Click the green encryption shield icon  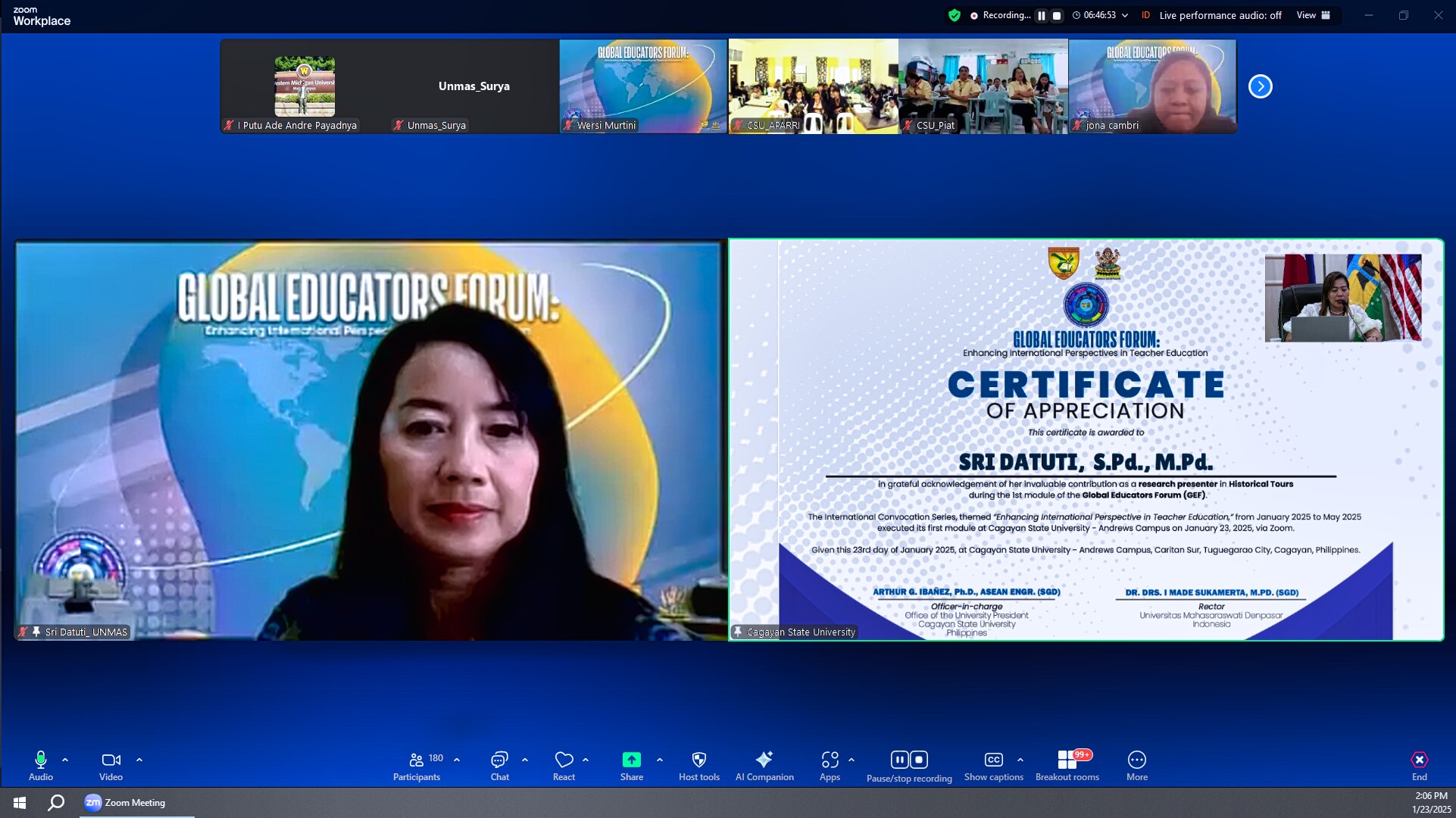955,15
